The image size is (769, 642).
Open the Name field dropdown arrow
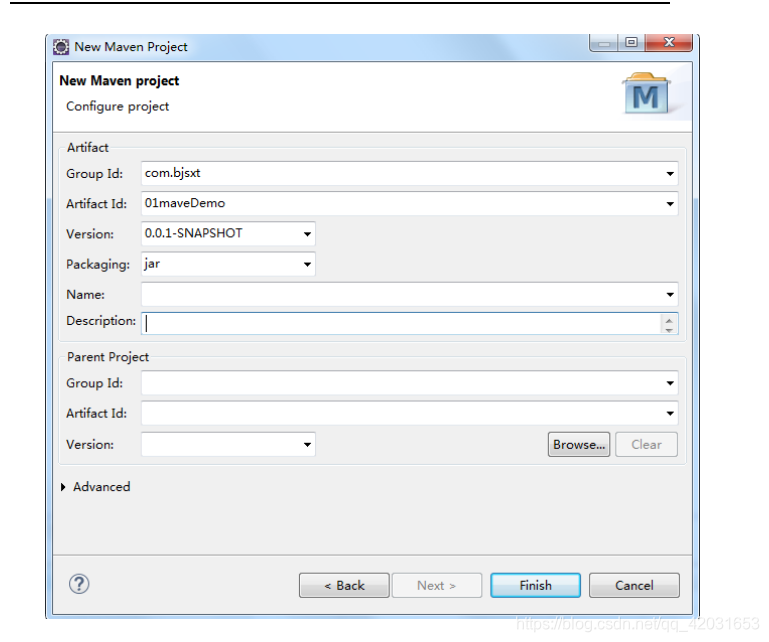click(669, 295)
